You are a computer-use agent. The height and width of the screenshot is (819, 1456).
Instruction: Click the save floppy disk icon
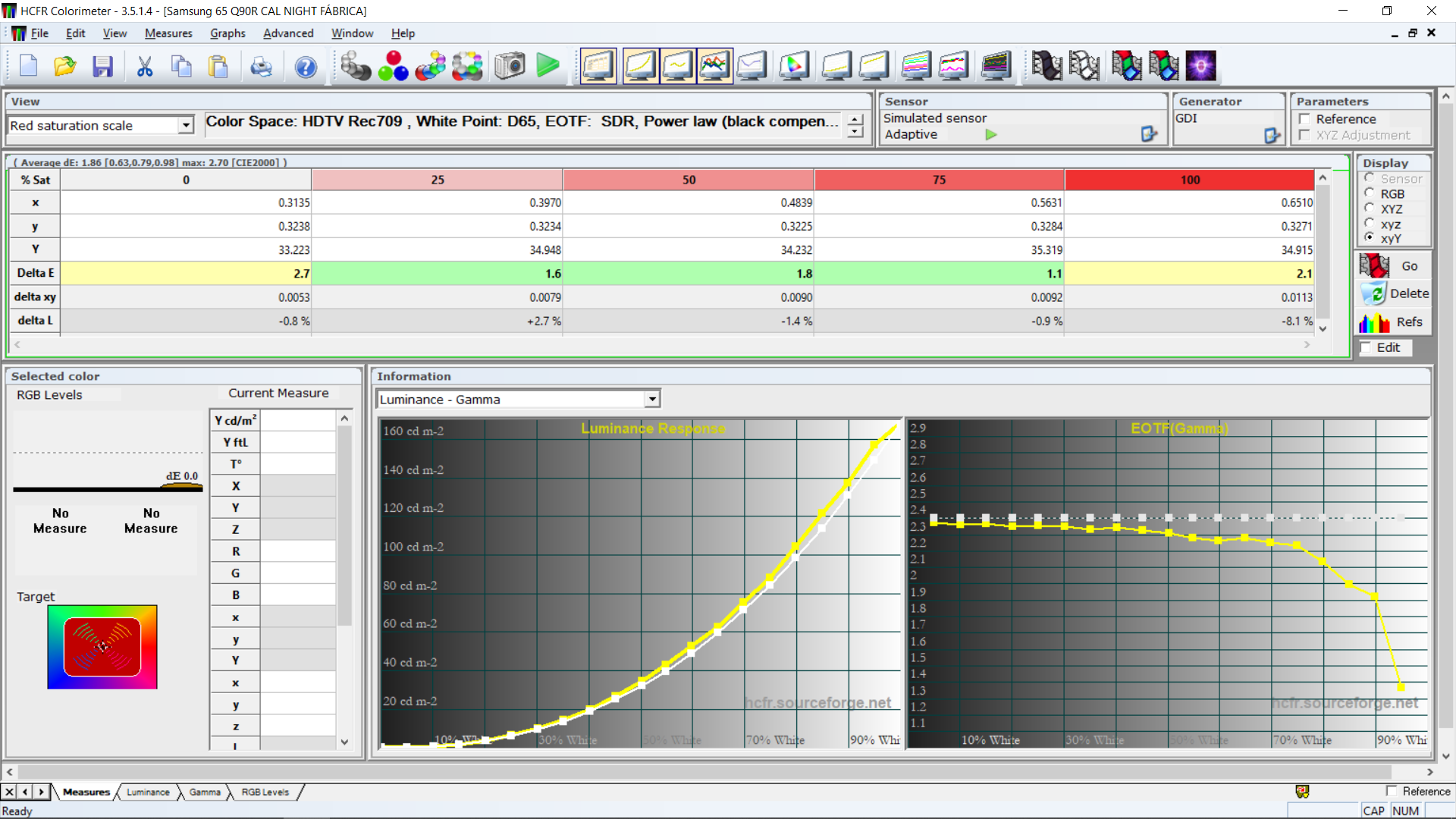(102, 67)
